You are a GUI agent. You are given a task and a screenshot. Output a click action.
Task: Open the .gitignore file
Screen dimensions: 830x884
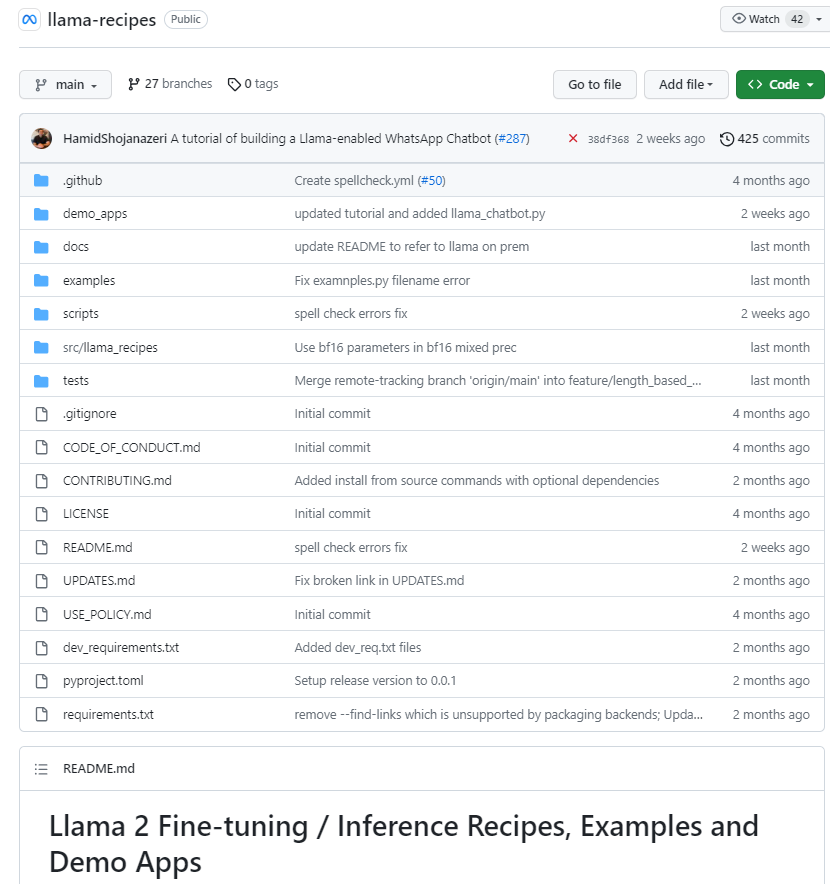tap(90, 414)
